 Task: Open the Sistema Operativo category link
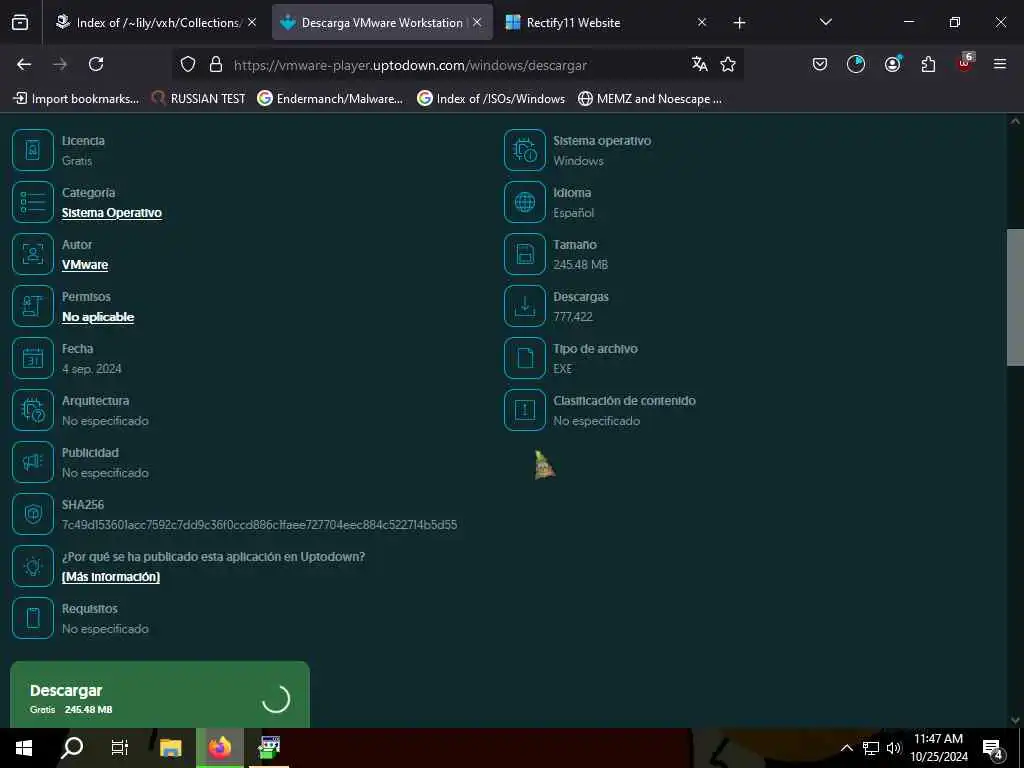[112, 213]
